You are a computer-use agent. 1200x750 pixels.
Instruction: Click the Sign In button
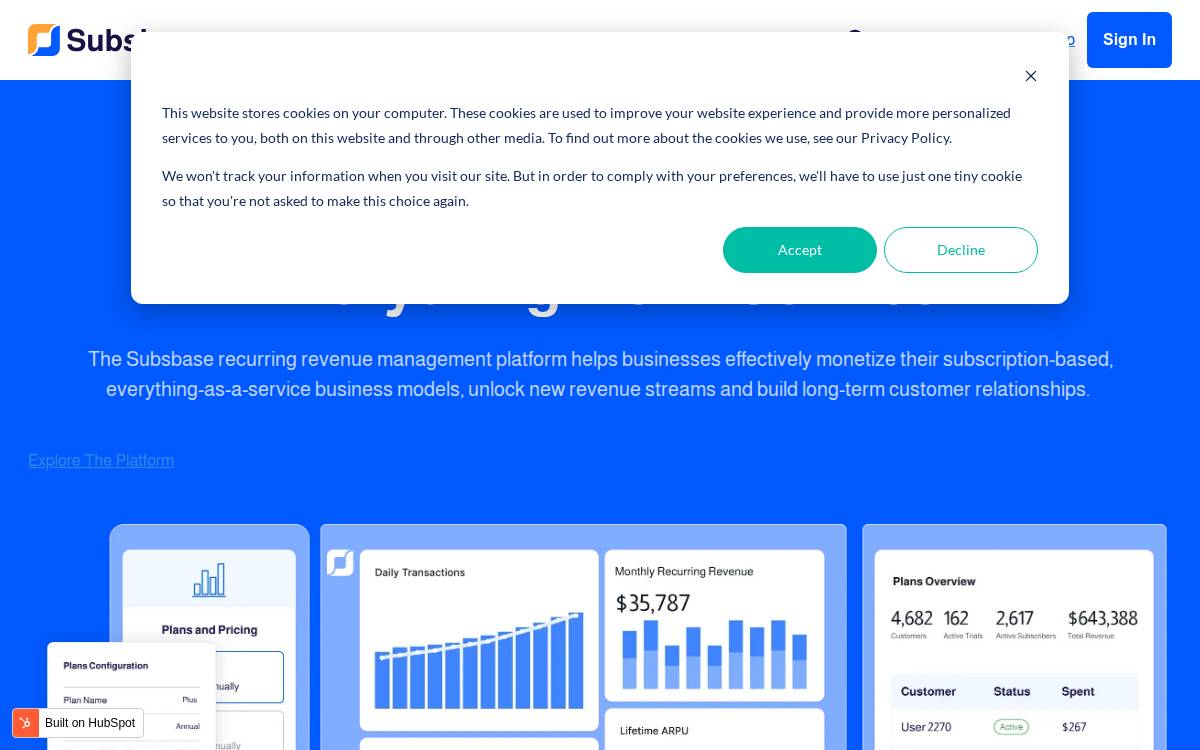1129,40
